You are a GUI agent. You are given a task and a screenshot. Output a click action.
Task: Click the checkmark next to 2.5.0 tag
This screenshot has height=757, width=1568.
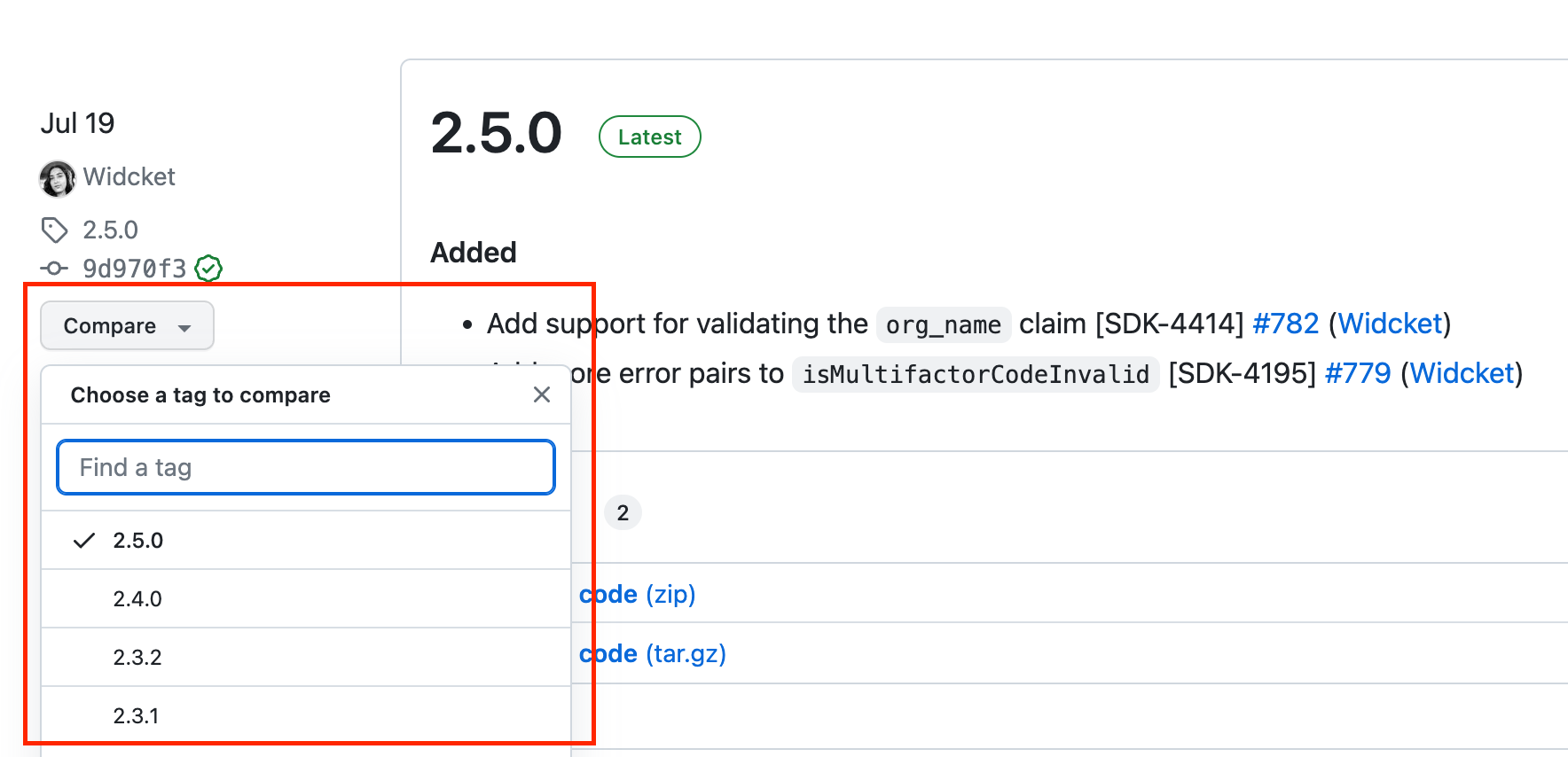(x=84, y=541)
